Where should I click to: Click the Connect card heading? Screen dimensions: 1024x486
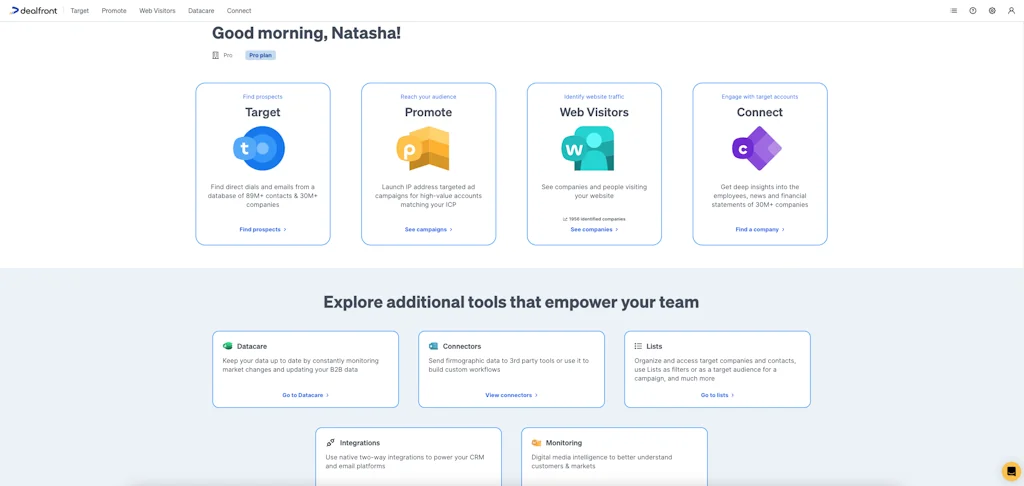(760, 112)
